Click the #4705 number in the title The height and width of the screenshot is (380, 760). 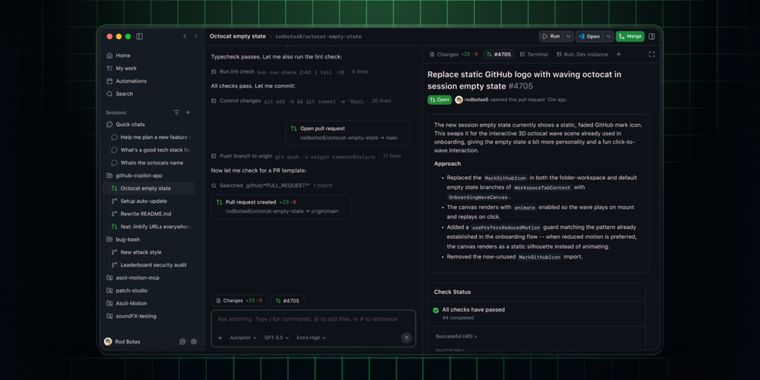[521, 86]
